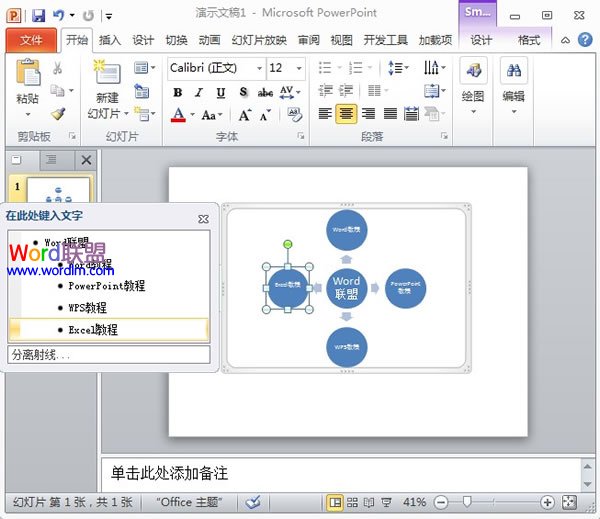The image size is (600, 519).
Task: Decrease font size with small A
Action: pyautogui.click(x=265, y=115)
